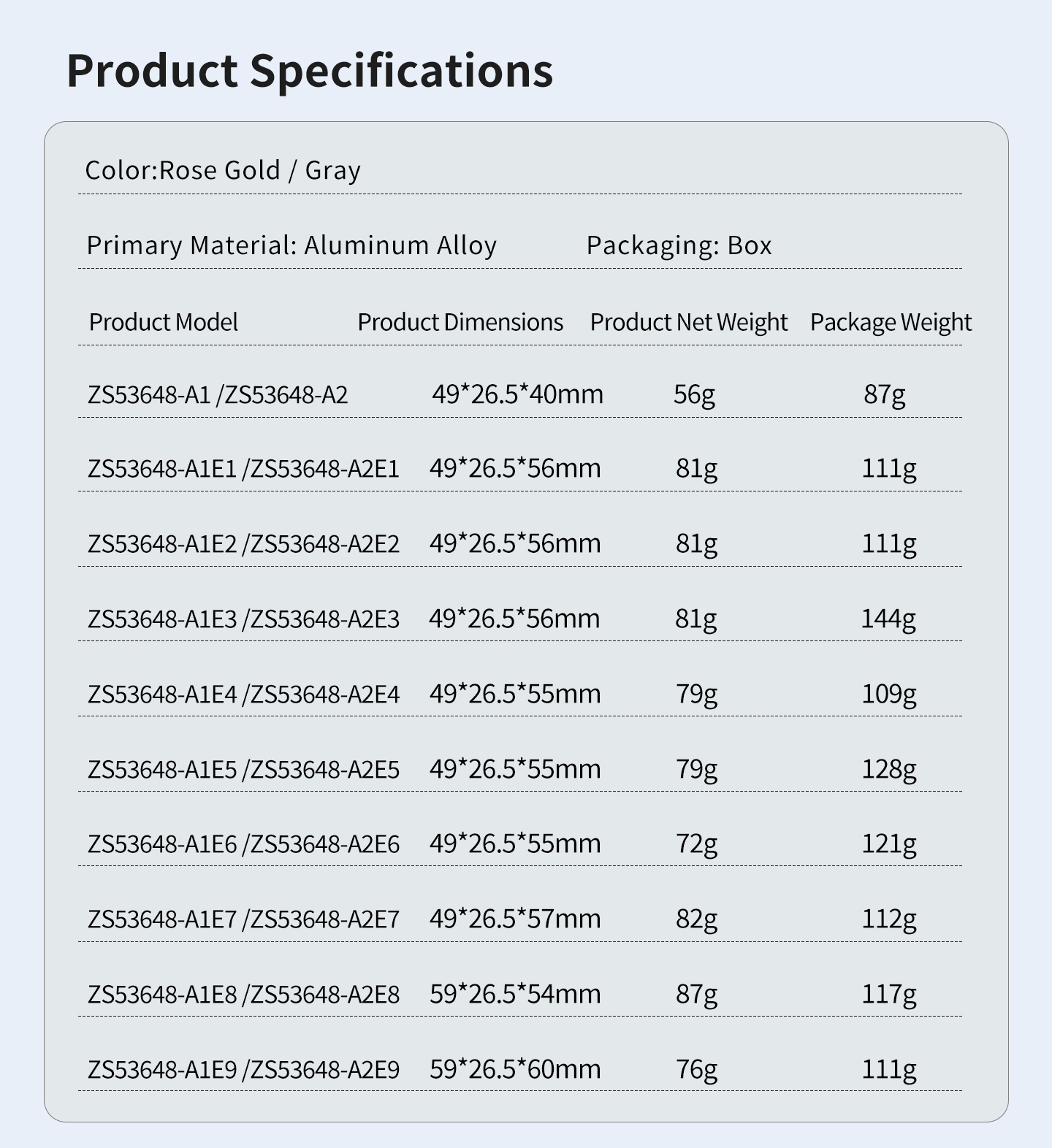
Task: Click the 144g package weight value
Action: [888, 619]
